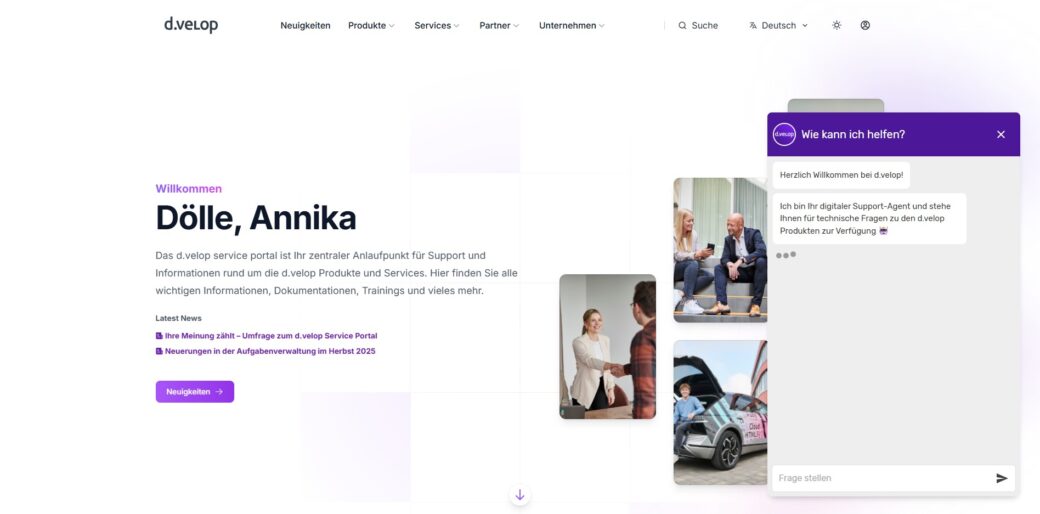Toggle the light/dark theme sun icon
1040x514 pixels.
[x=836, y=25]
